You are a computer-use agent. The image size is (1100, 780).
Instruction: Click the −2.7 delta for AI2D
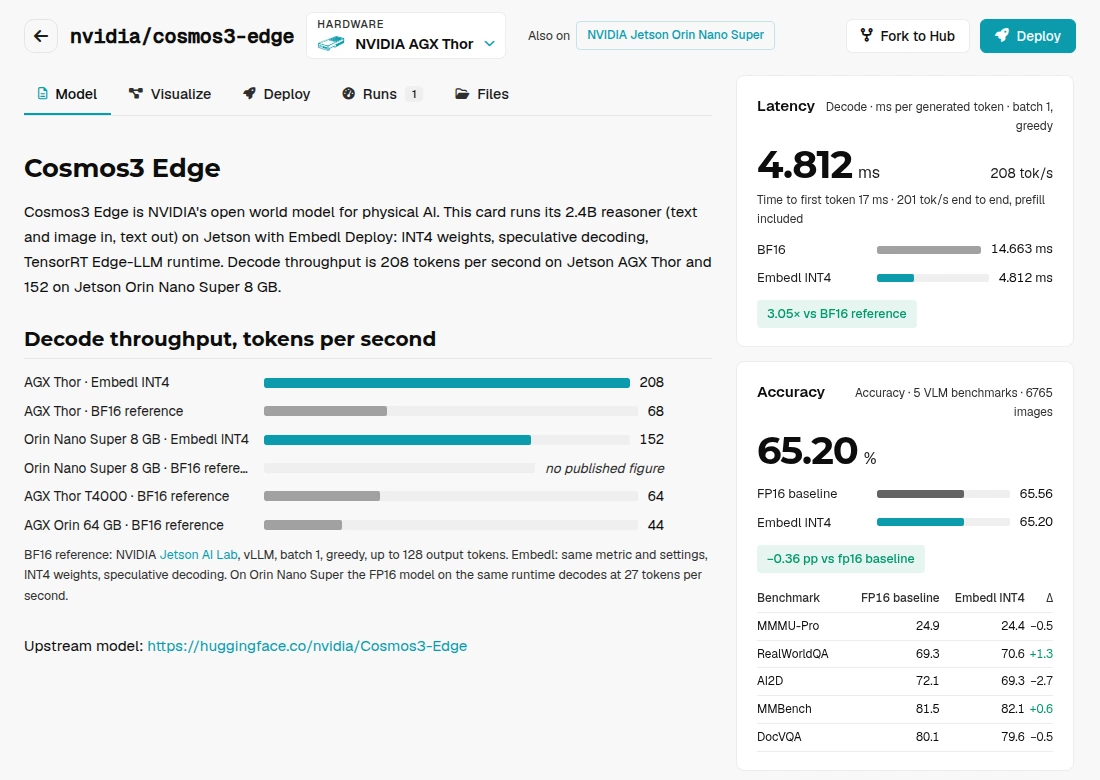[1041, 681]
